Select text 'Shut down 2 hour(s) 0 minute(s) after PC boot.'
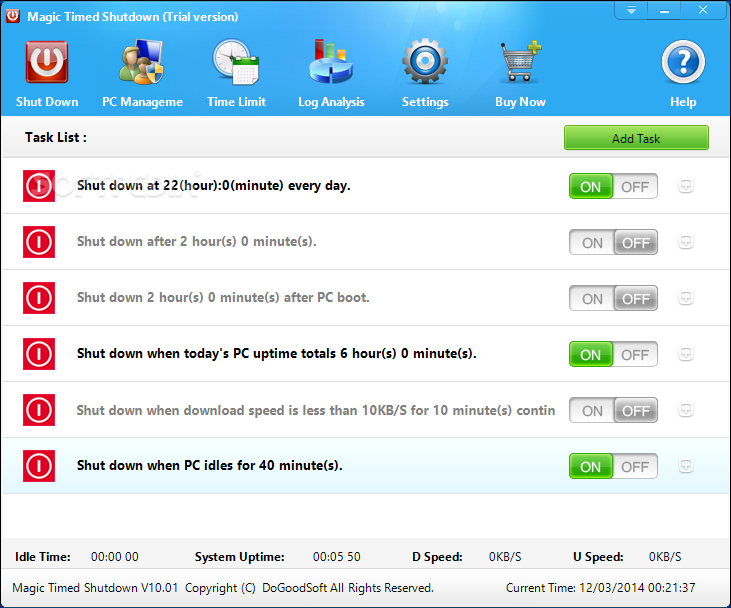Screen dimensions: 731x608 (x=223, y=297)
